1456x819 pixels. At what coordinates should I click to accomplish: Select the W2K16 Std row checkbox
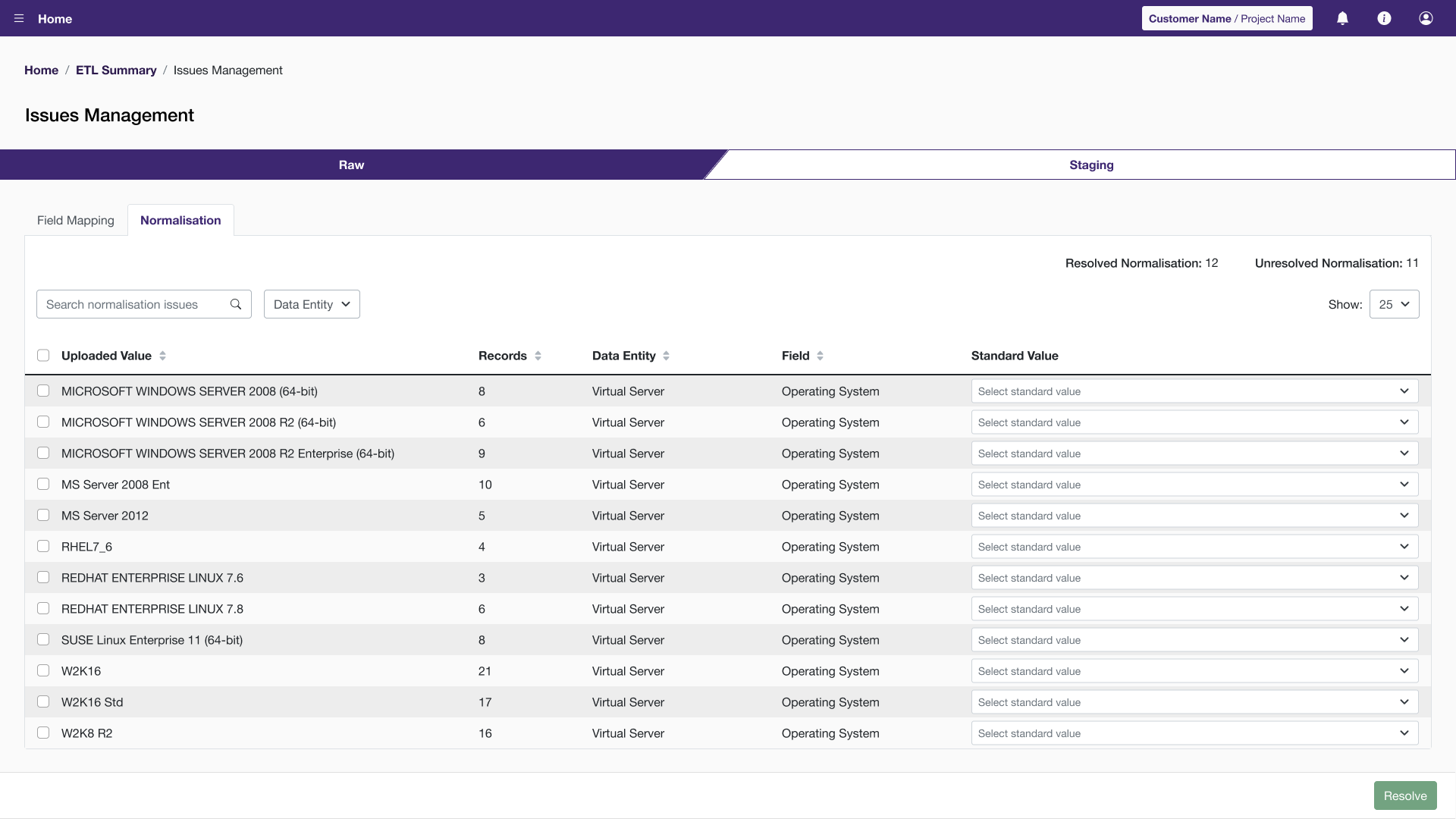point(43,701)
